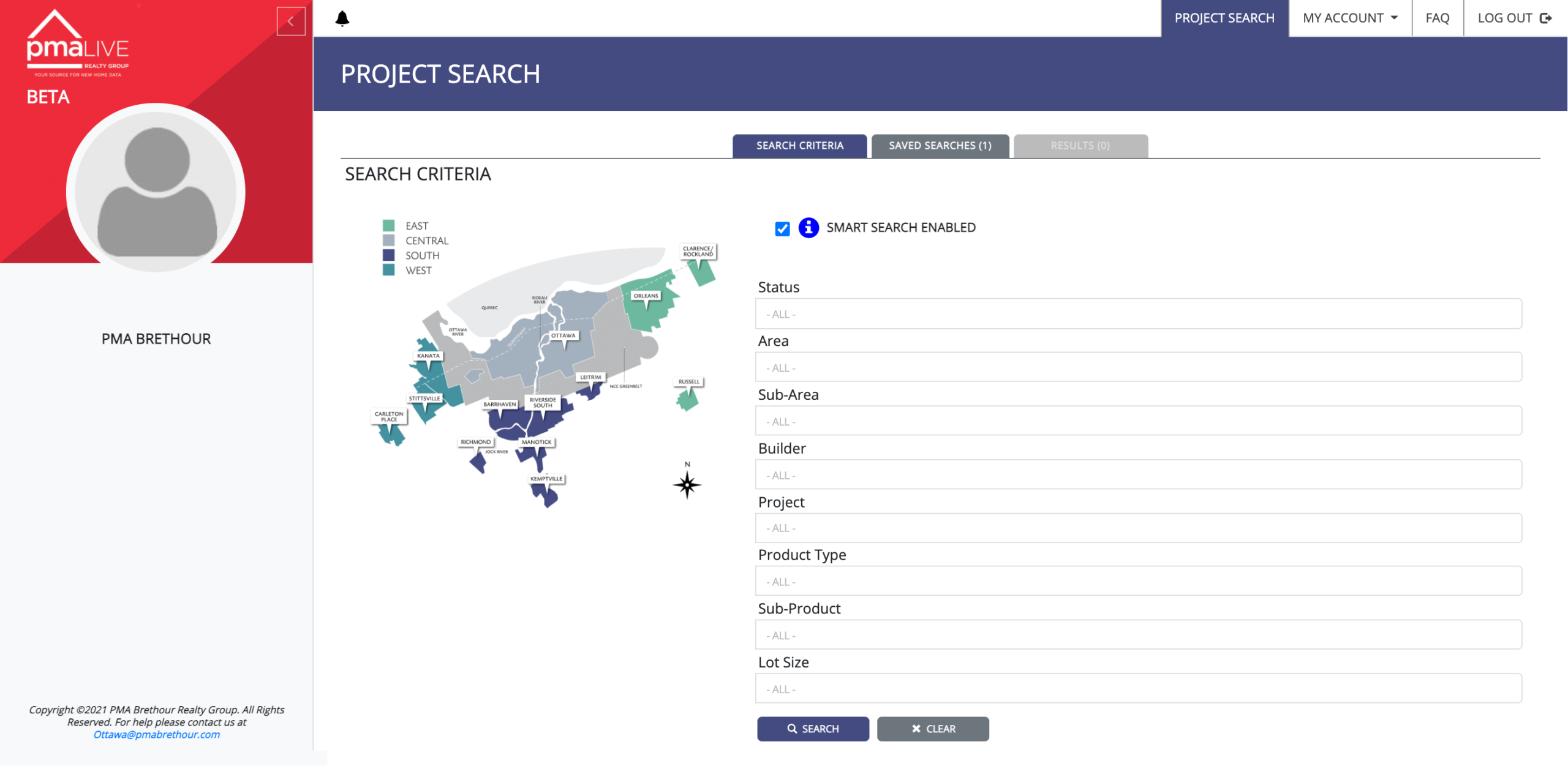Click the East legend color swatch
Image resolution: width=1568 pixels, height=766 pixels.
pyautogui.click(x=388, y=225)
